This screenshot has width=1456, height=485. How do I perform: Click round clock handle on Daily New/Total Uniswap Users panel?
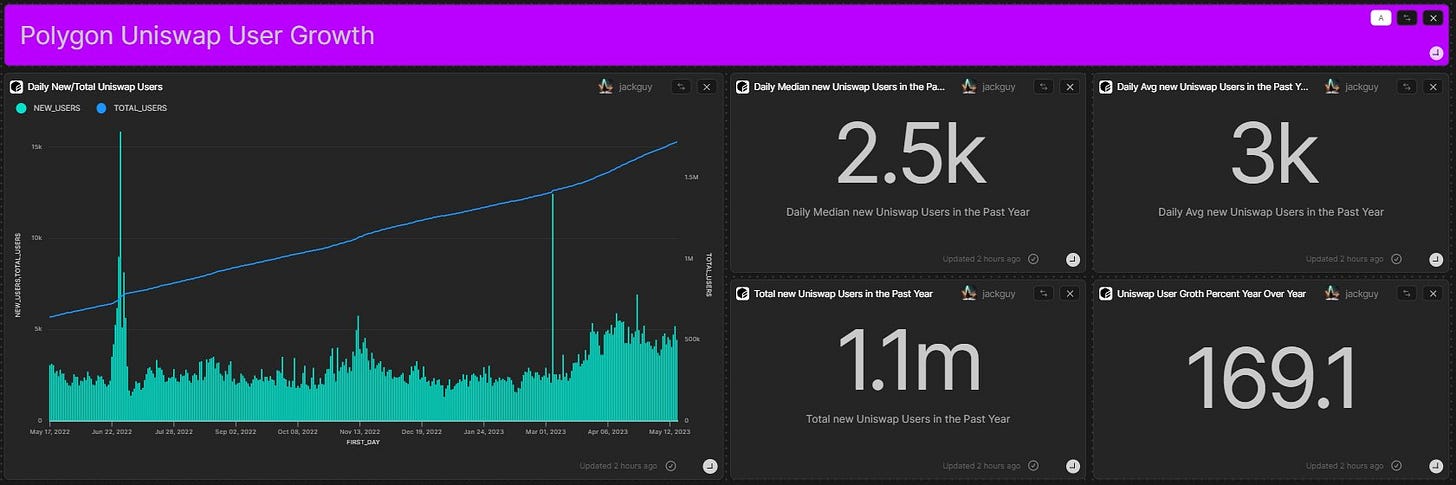click(x=709, y=466)
